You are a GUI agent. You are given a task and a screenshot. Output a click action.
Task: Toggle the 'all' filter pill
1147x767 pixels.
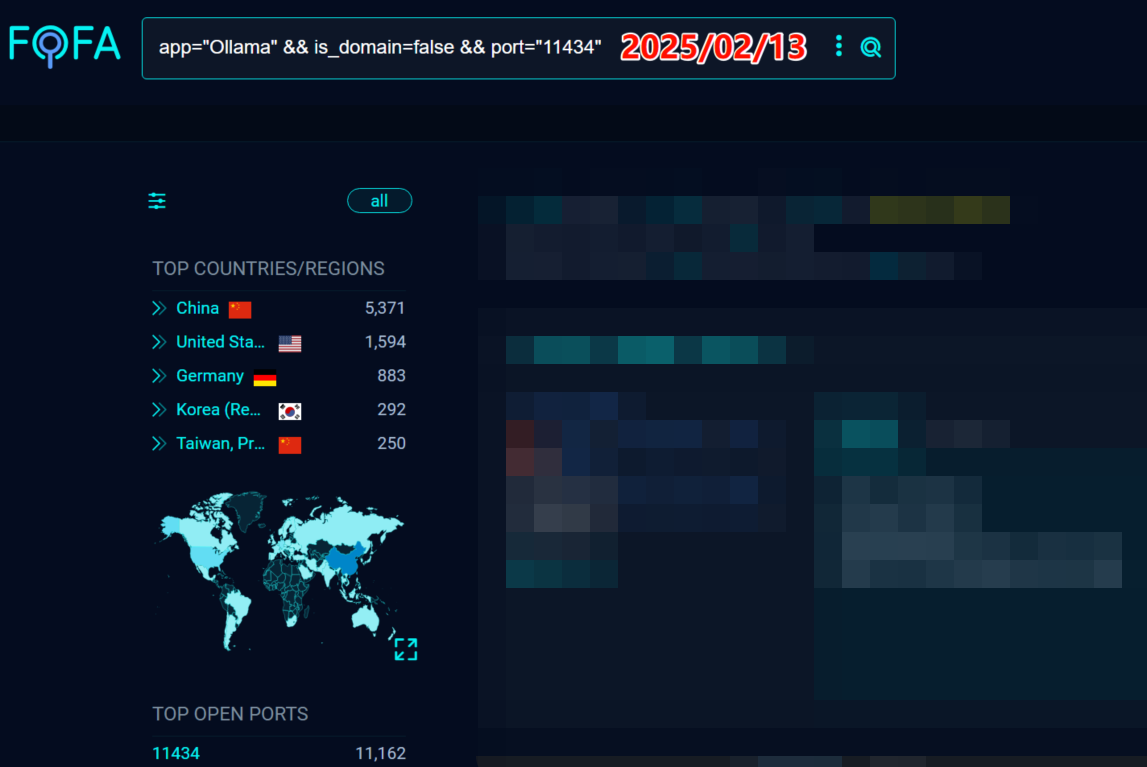point(379,201)
